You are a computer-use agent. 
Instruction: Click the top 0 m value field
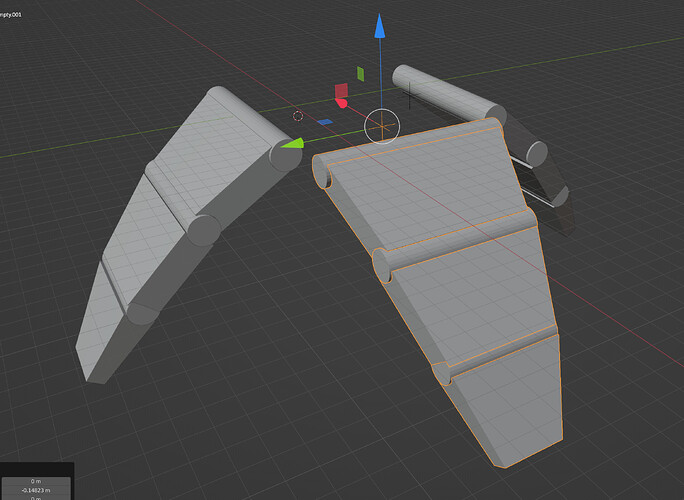[x=36, y=481]
